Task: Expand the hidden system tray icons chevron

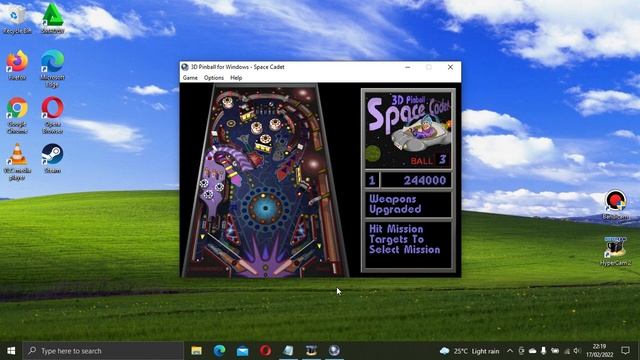Action: (510, 351)
